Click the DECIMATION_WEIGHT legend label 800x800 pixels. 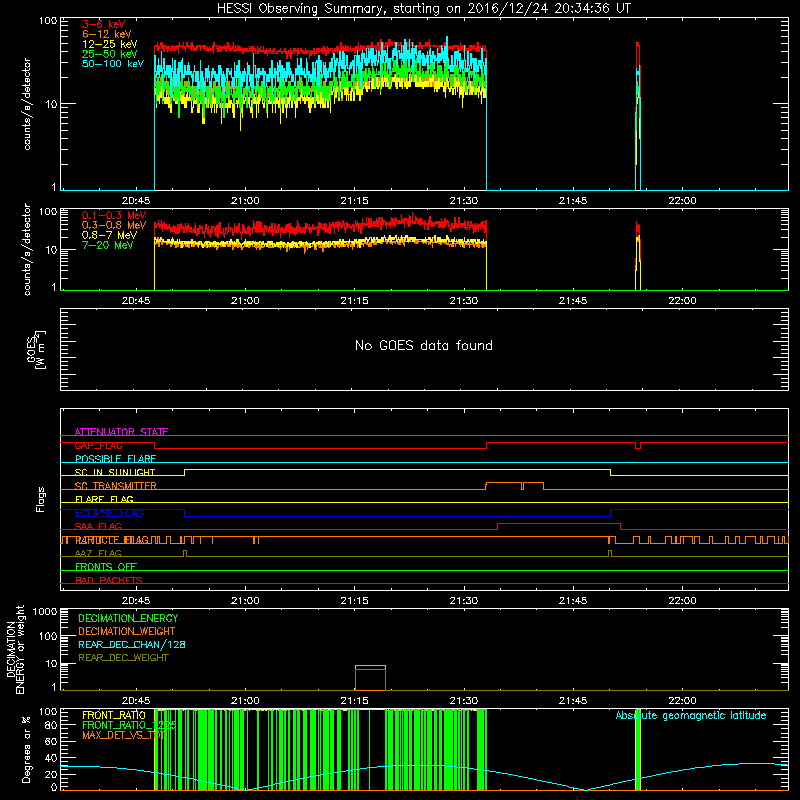[x=127, y=632]
